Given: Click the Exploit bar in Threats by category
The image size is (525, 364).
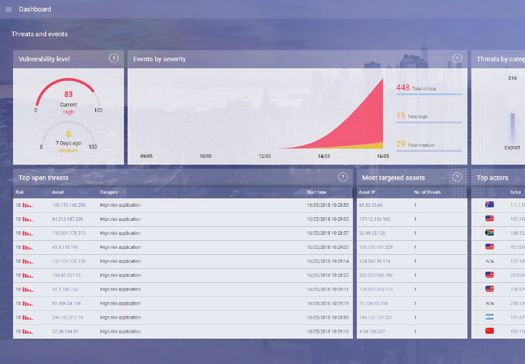Looking at the screenshot, I should [512, 128].
